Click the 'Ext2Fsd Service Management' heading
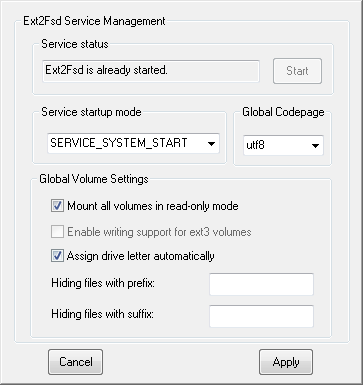 (x=94, y=21)
